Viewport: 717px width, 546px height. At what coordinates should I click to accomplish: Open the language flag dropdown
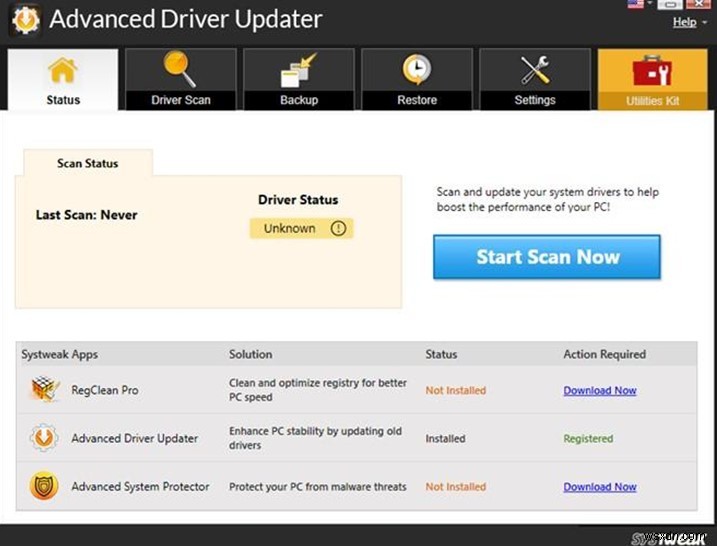pos(640,4)
